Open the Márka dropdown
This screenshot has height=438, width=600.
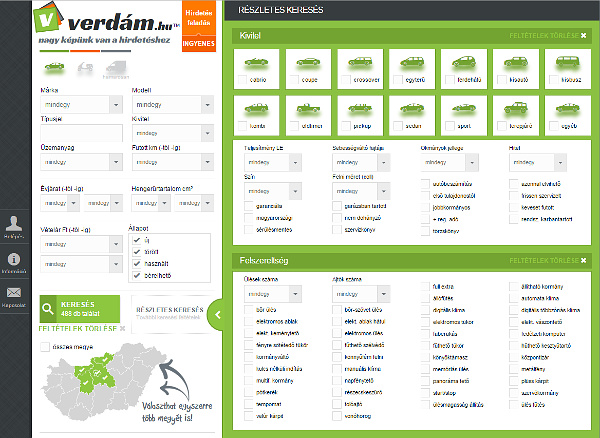pyautogui.click(x=78, y=103)
